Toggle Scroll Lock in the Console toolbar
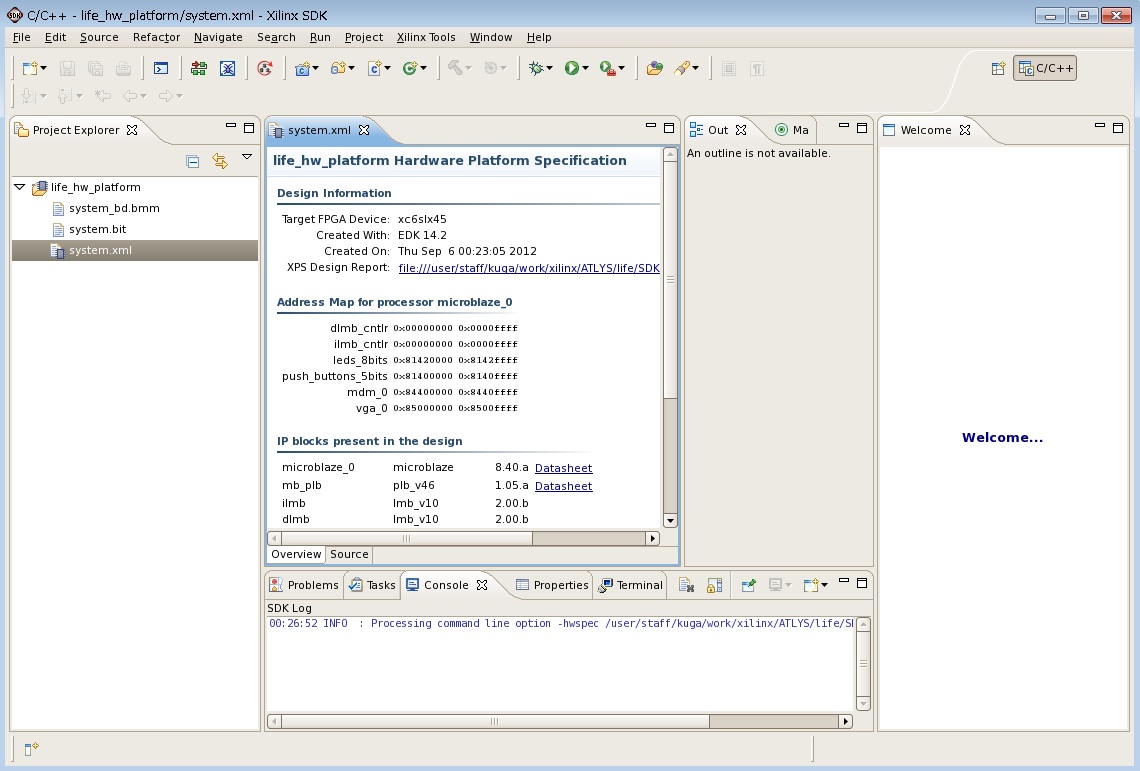This screenshot has height=771, width=1140. 715,585
